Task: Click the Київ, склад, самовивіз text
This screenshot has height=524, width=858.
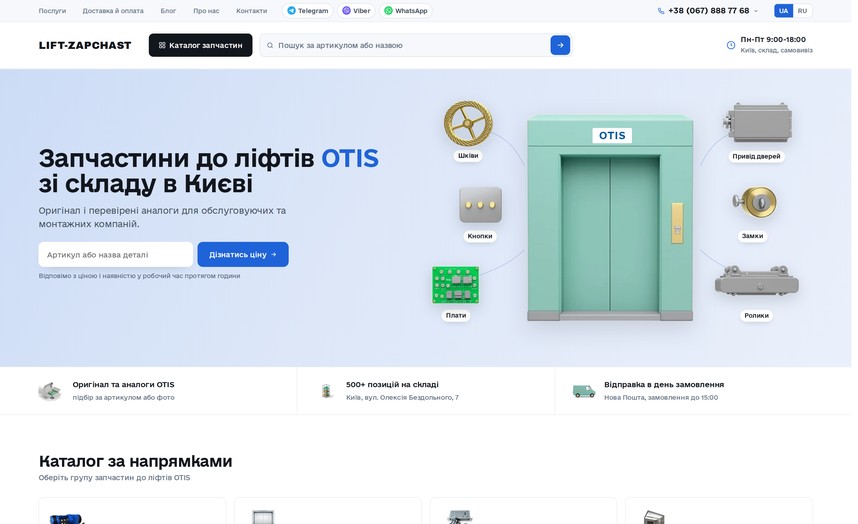Action: (x=776, y=50)
